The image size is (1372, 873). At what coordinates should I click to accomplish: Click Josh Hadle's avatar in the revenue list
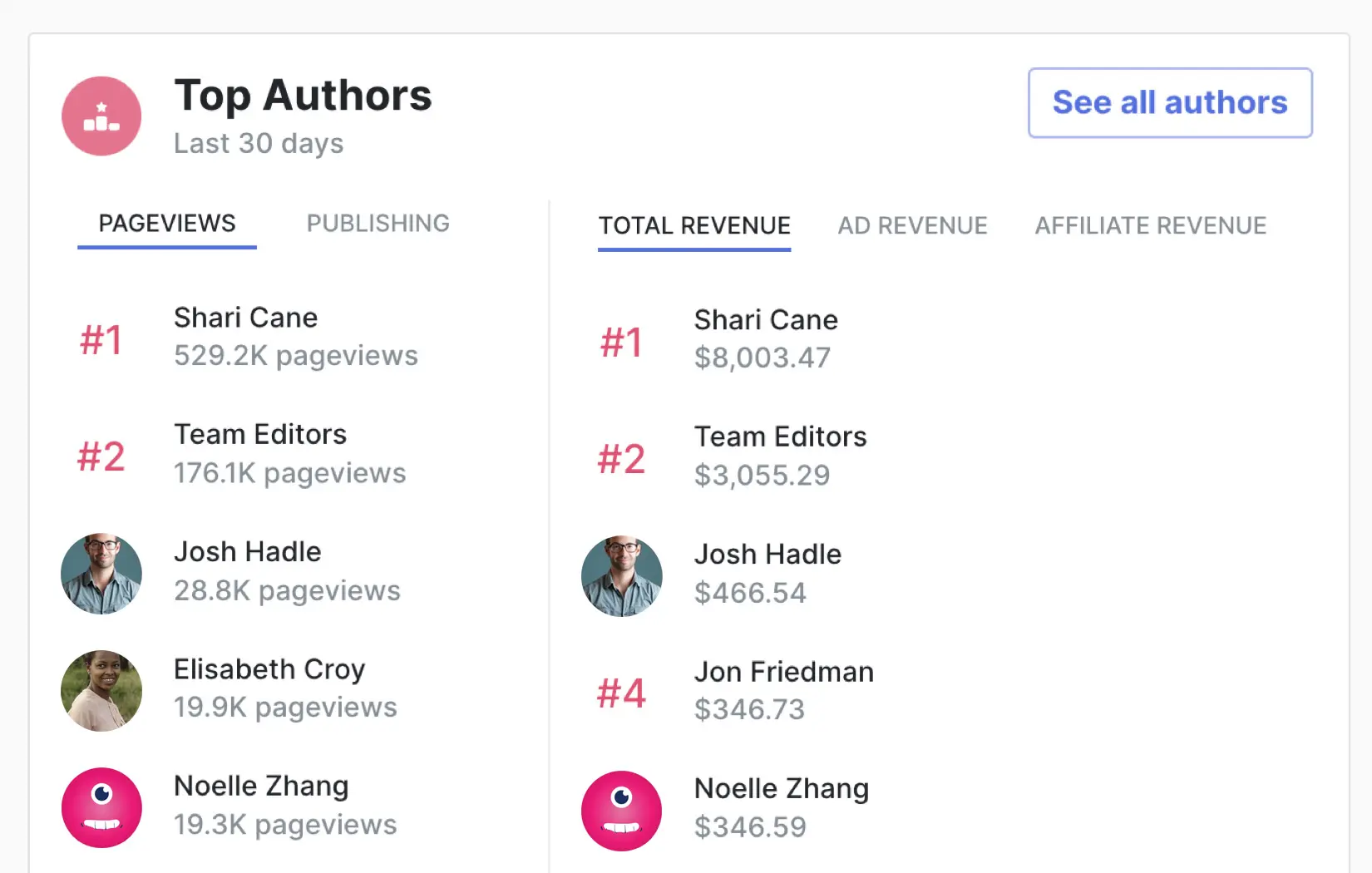point(621,576)
